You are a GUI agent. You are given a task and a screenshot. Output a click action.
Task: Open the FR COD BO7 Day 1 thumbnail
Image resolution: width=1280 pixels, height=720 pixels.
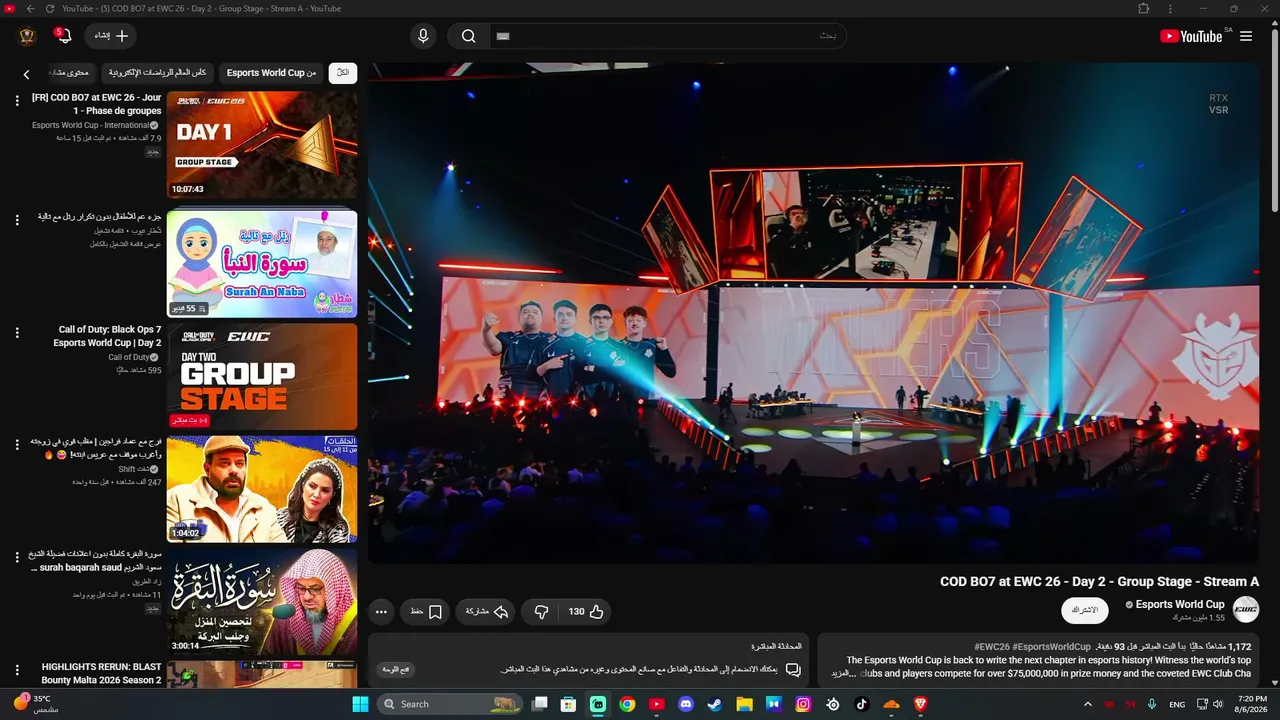[x=262, y=145]
